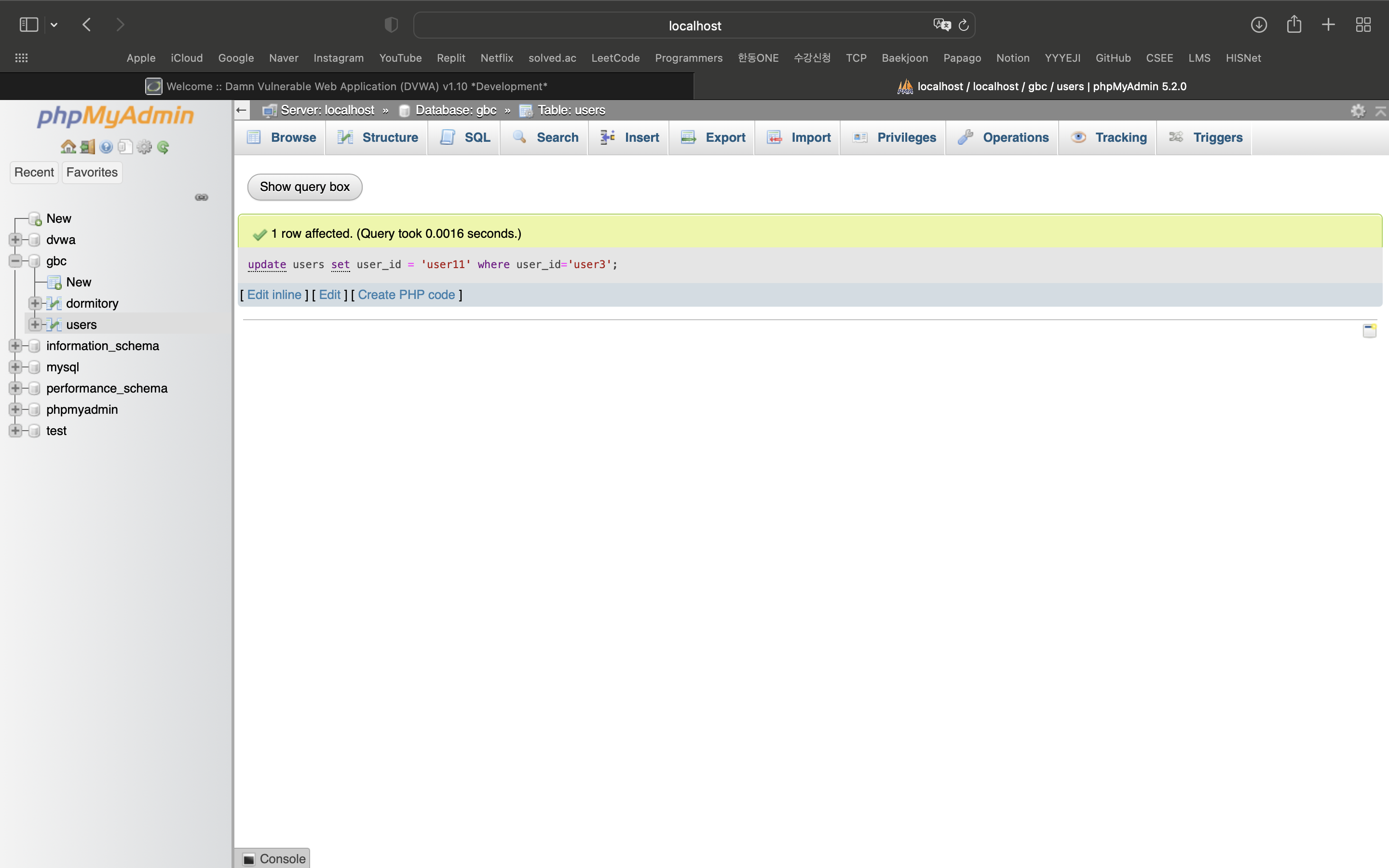
Task: Open the Insert tab
Action: pos(629,138)
